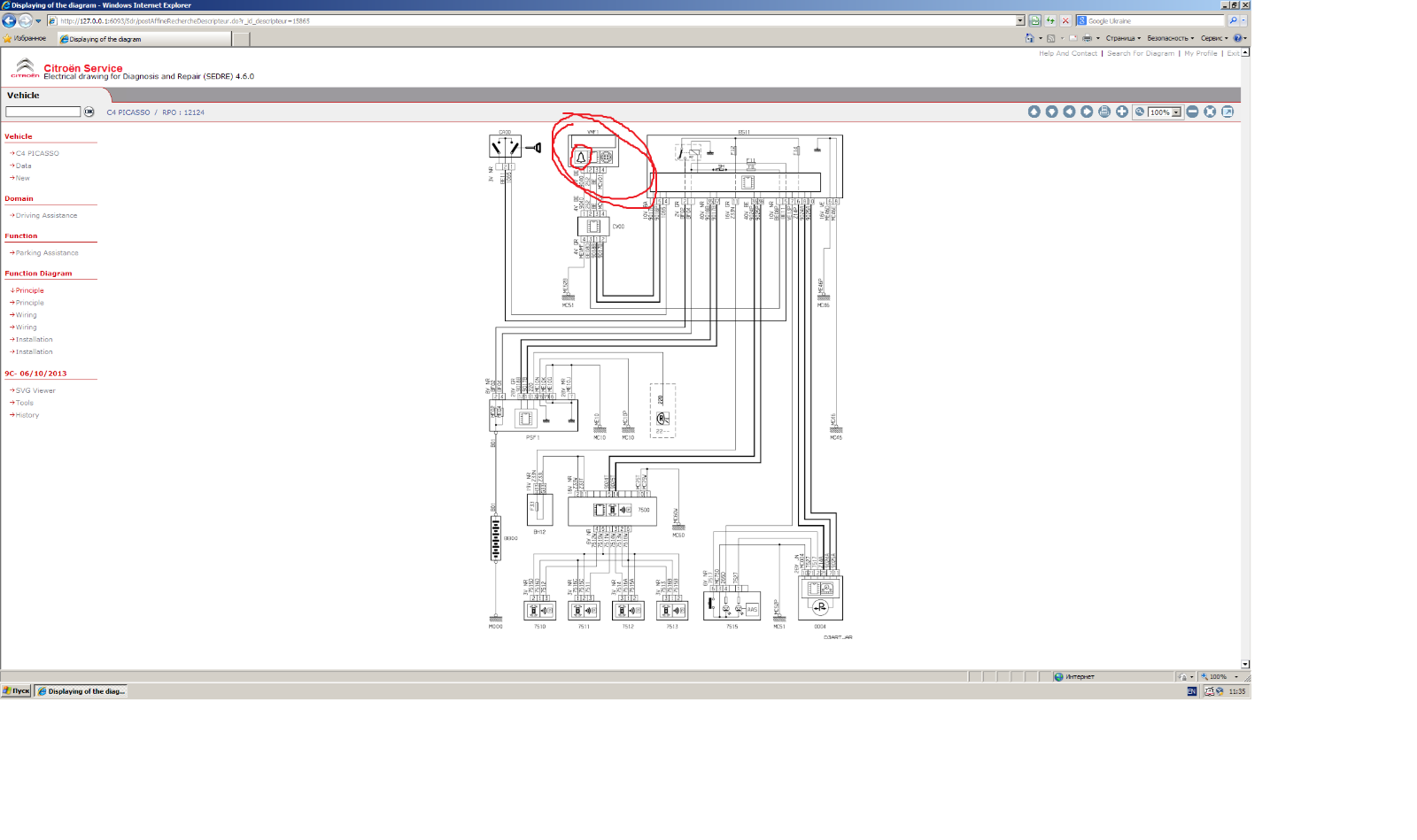Select the 'Displaying of the diagram' tab
This screenshot has height=840, width=1417.
click(144, 39)
